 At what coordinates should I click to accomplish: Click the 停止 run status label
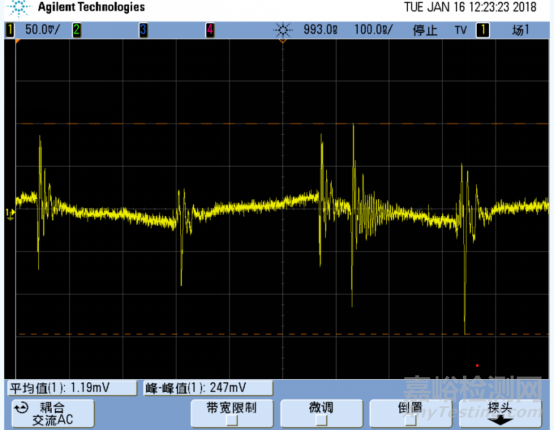(425, 30)
